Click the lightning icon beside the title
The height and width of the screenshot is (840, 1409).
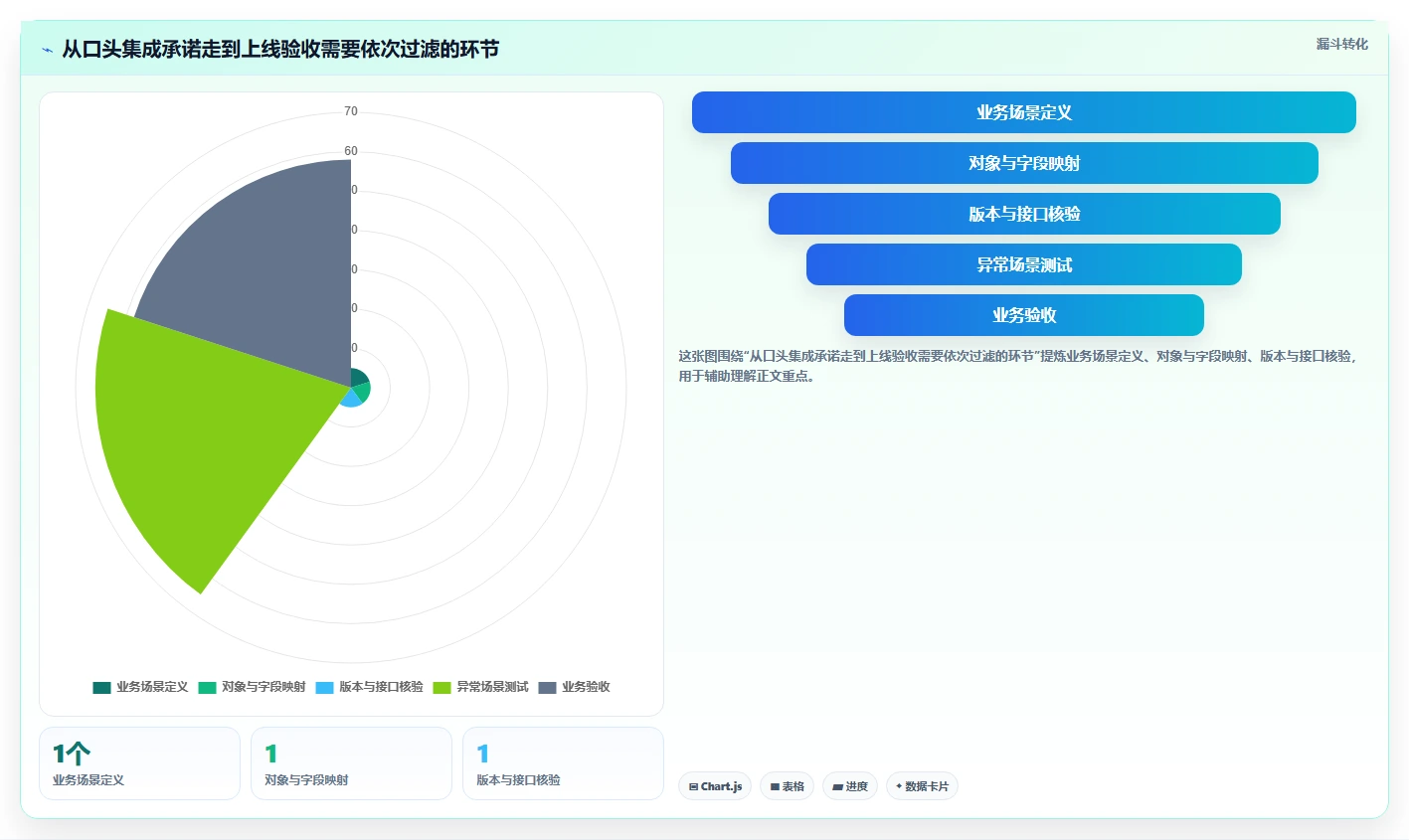pos(47,50)
